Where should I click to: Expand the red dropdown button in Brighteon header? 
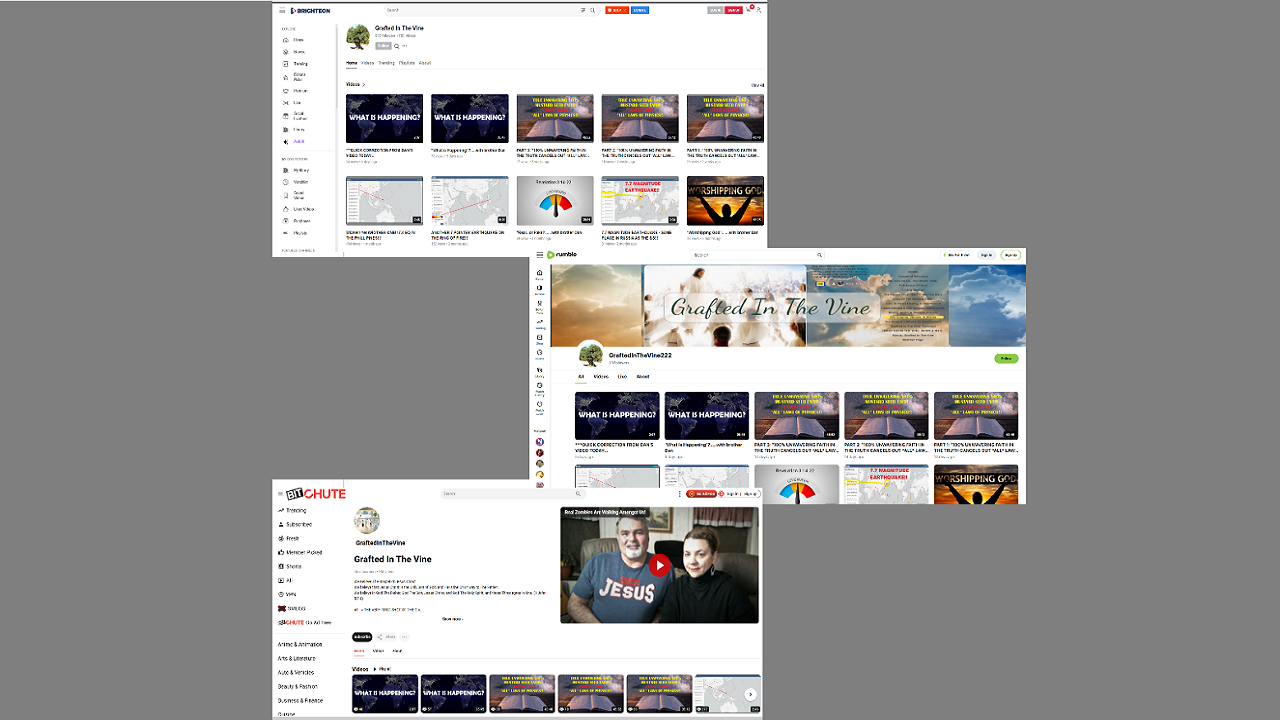[x=615, y=10]
